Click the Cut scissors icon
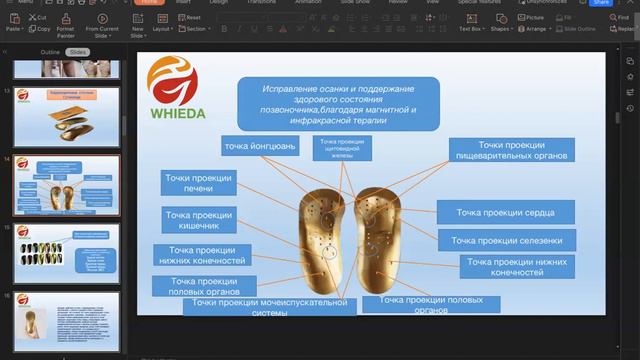 (32, 17)
